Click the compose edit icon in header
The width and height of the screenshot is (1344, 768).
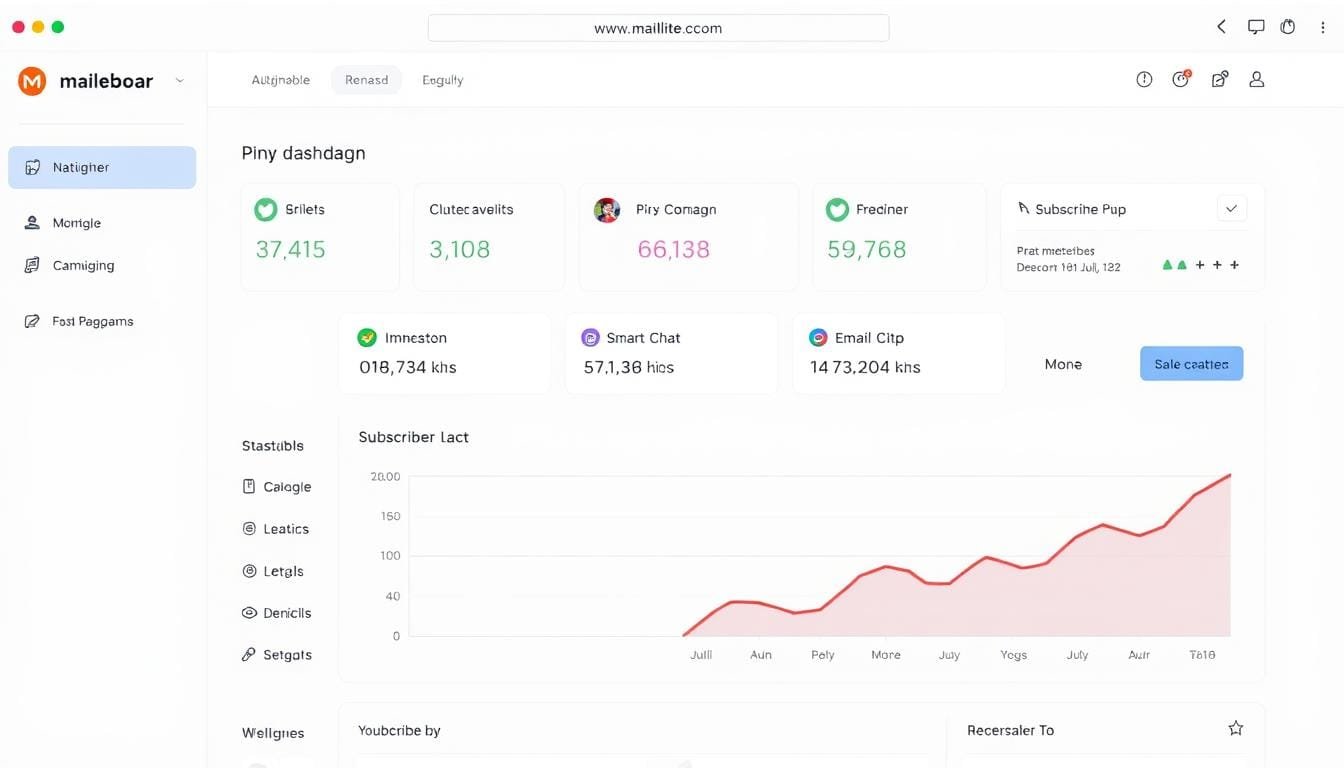coord(1219,79)
